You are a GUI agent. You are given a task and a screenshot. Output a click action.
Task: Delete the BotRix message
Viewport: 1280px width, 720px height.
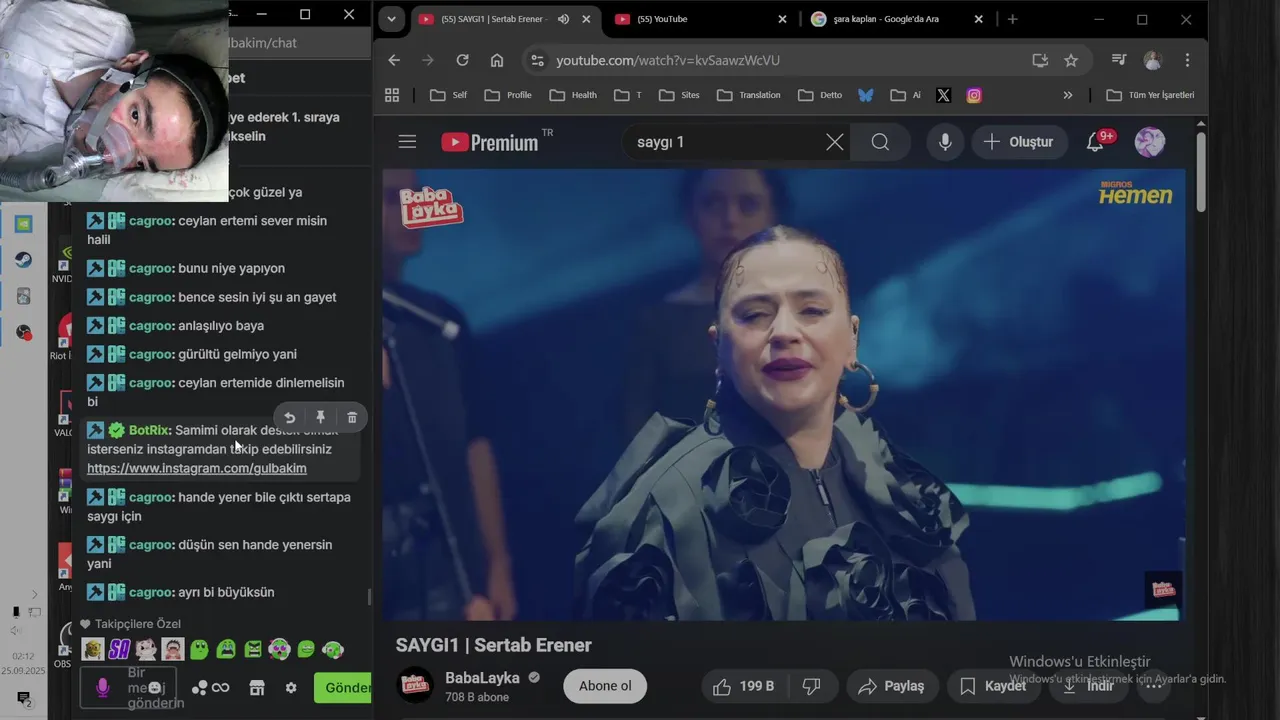[352, 417]
